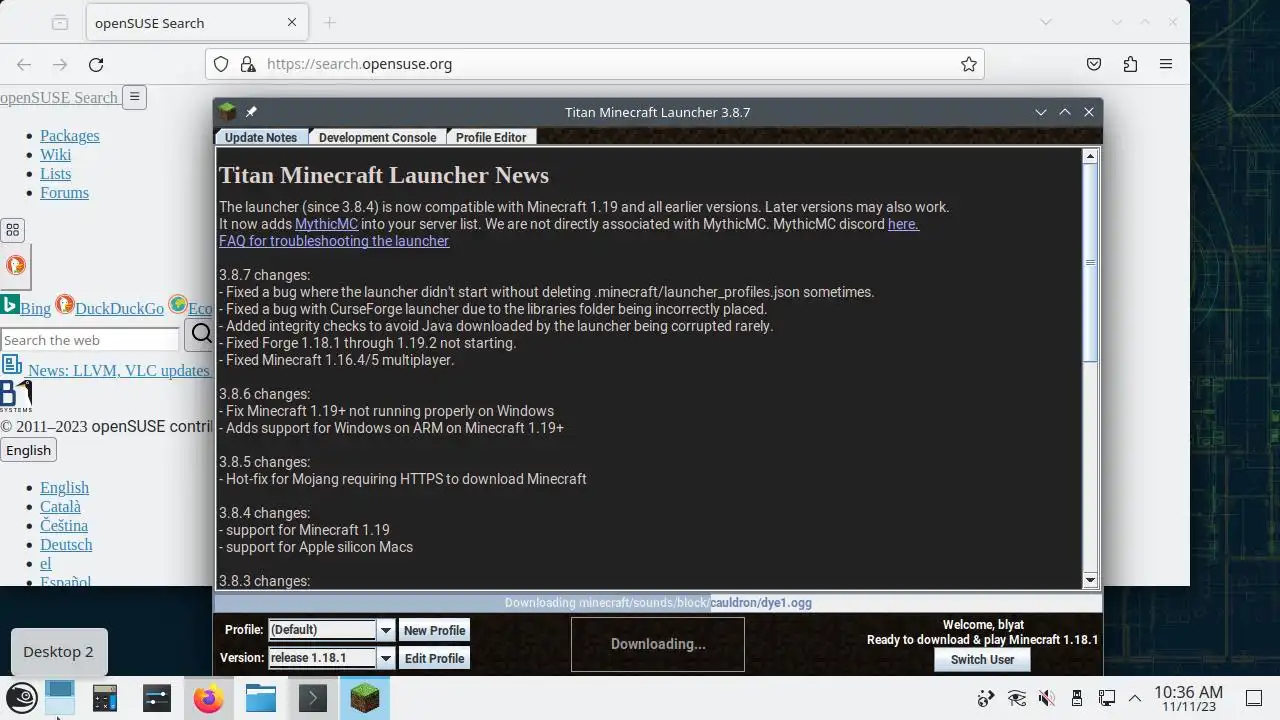The width and height of the screenshot is (1280, 720).
Task: Open Firefox list all tabs dropdown
Action: 1046,22
